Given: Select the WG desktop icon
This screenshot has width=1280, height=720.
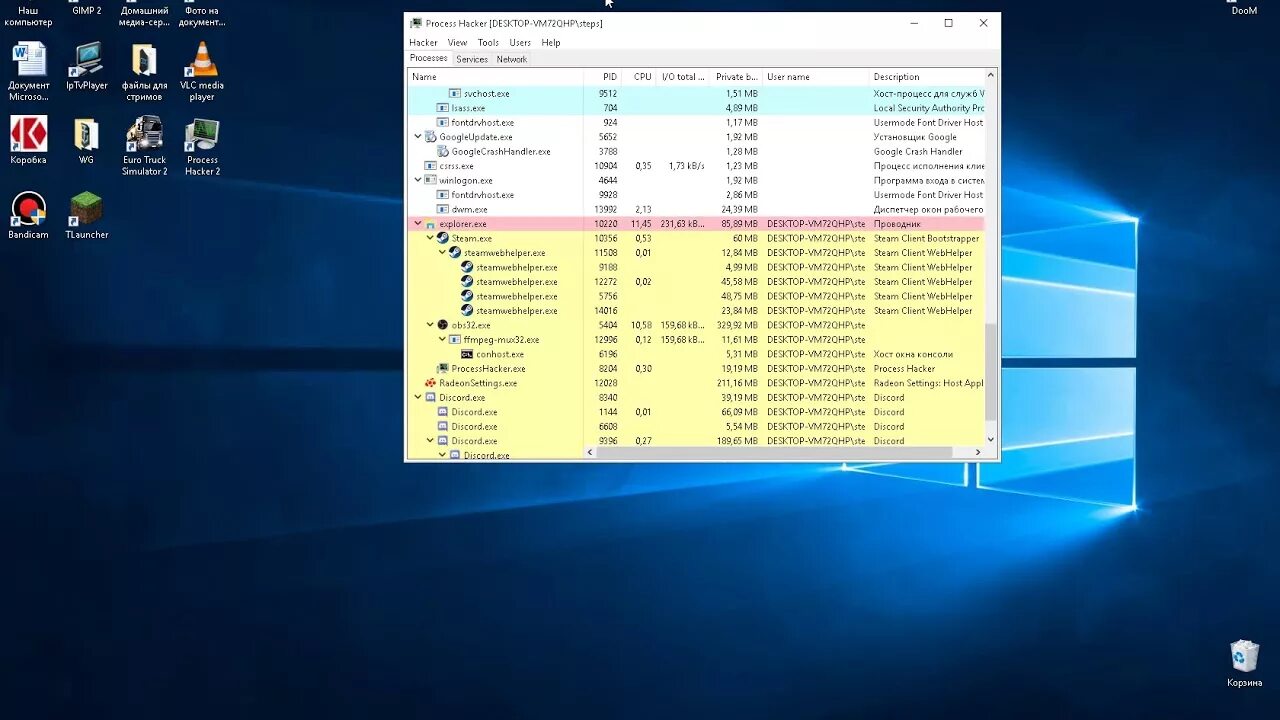Looking at the screenshot, I should click(86, 141).
